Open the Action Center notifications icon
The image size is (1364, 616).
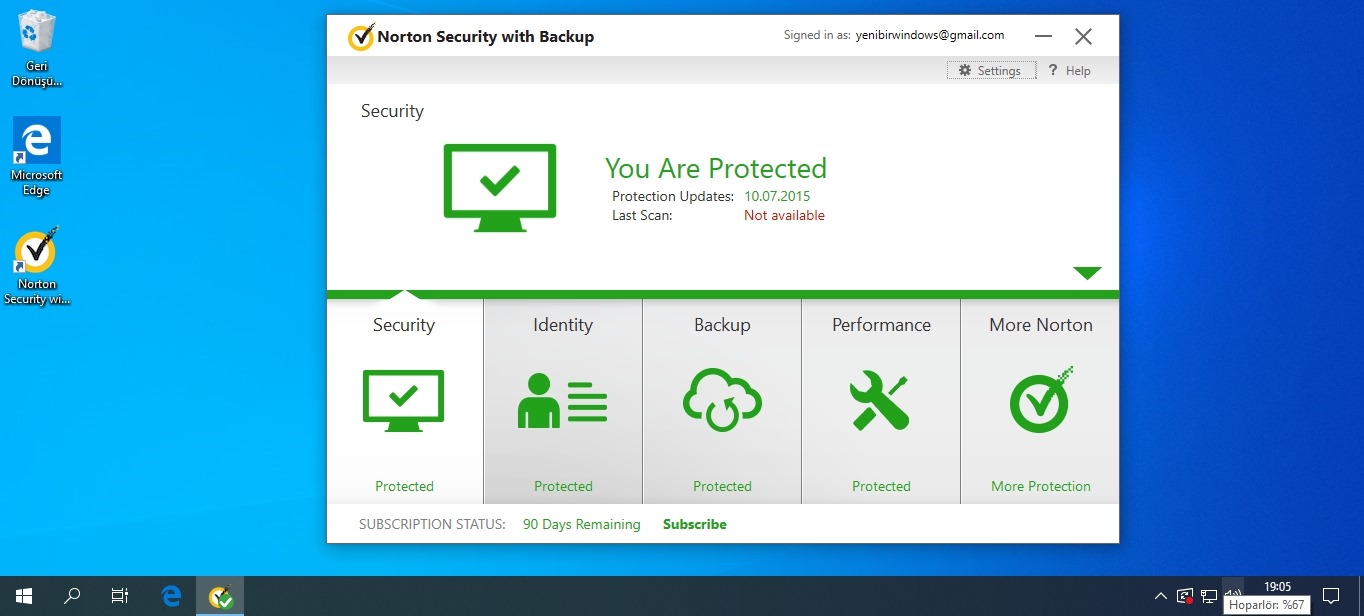pyautogui.click(x=1330, y=596)
